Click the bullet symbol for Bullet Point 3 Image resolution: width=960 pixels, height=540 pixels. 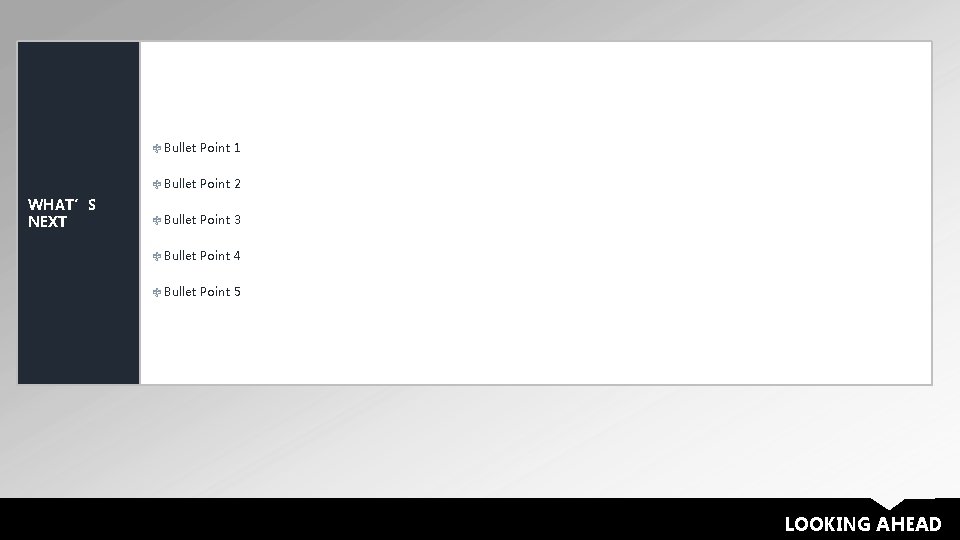(157, 220)
